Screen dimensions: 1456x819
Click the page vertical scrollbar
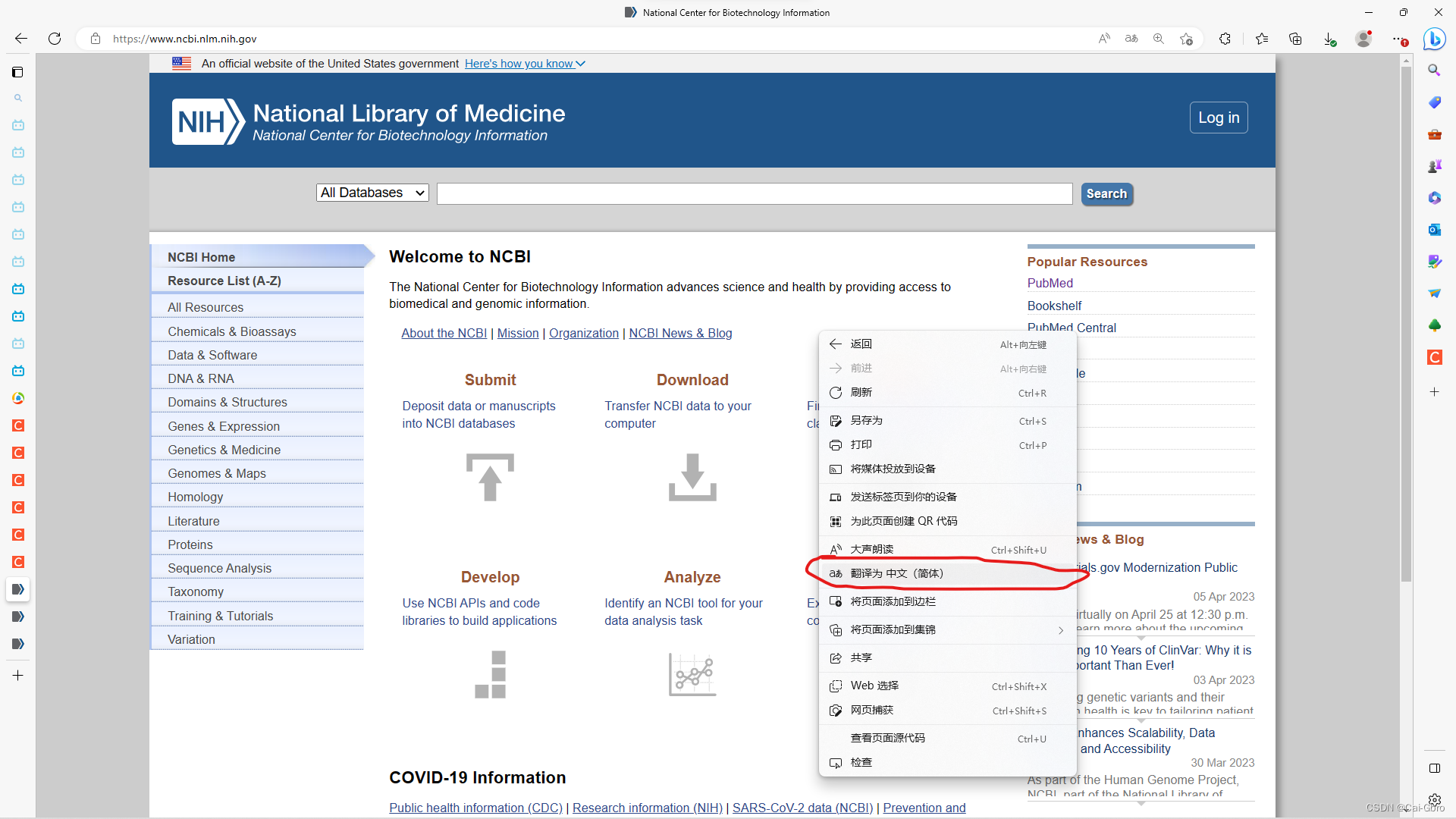[1406, 326]
